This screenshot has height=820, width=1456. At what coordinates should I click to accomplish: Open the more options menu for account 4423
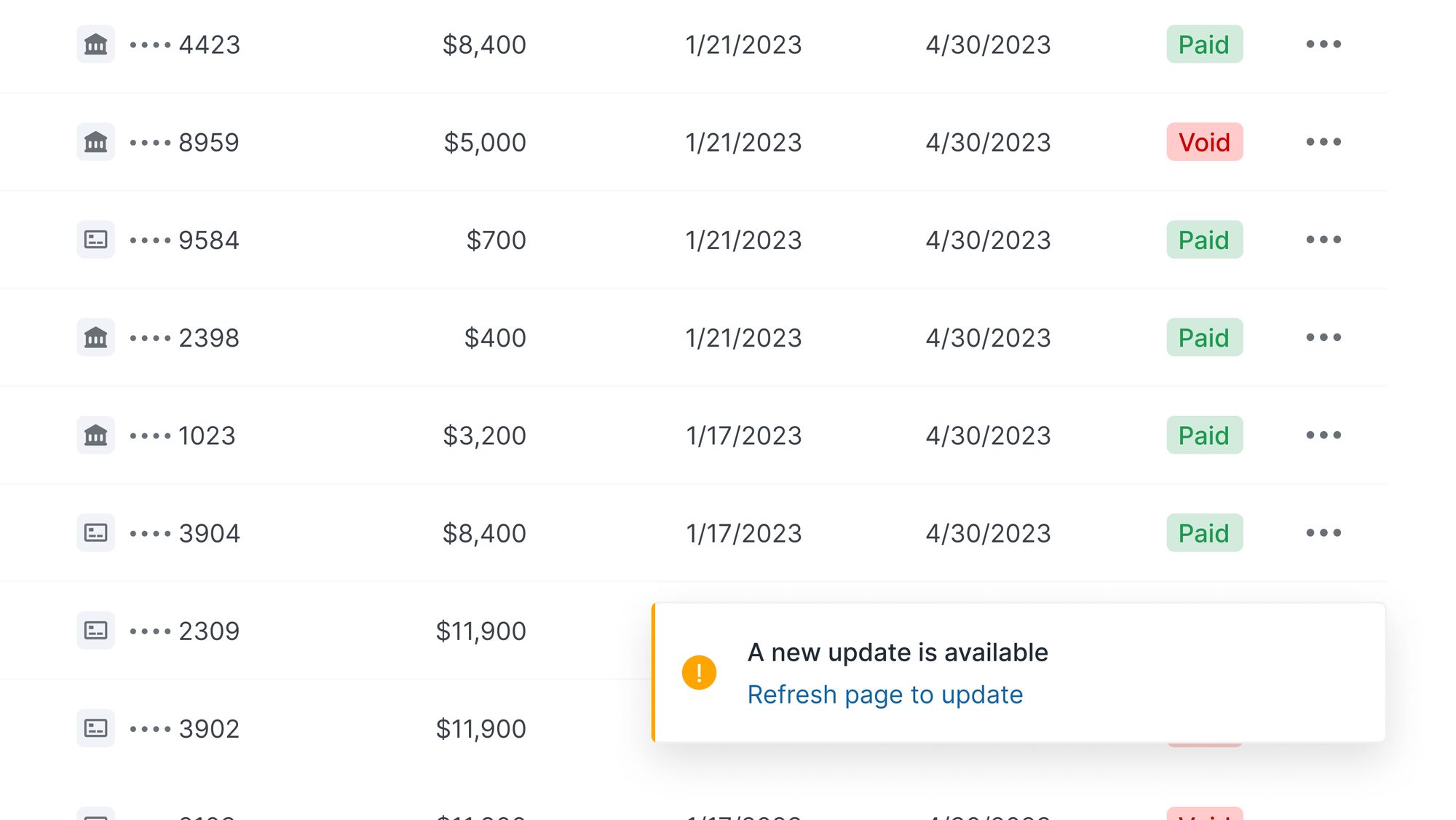point(1324,44)
